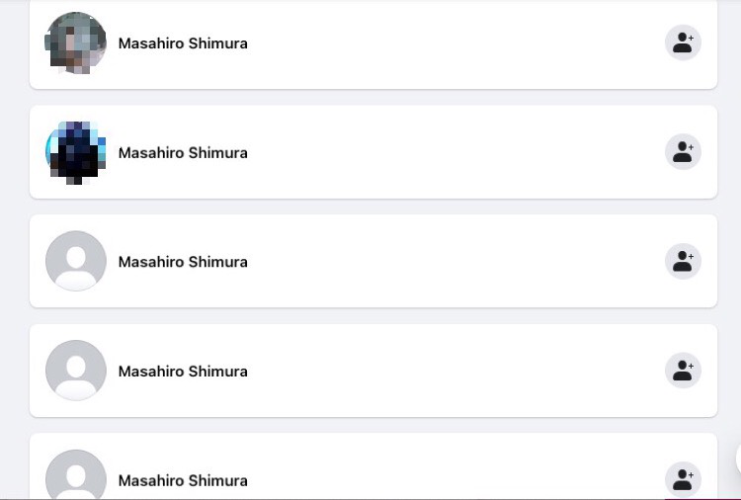The image size is (741, 500).
Task: Click Masahiro Shimura name in bottom result
Action: point(183,481)
